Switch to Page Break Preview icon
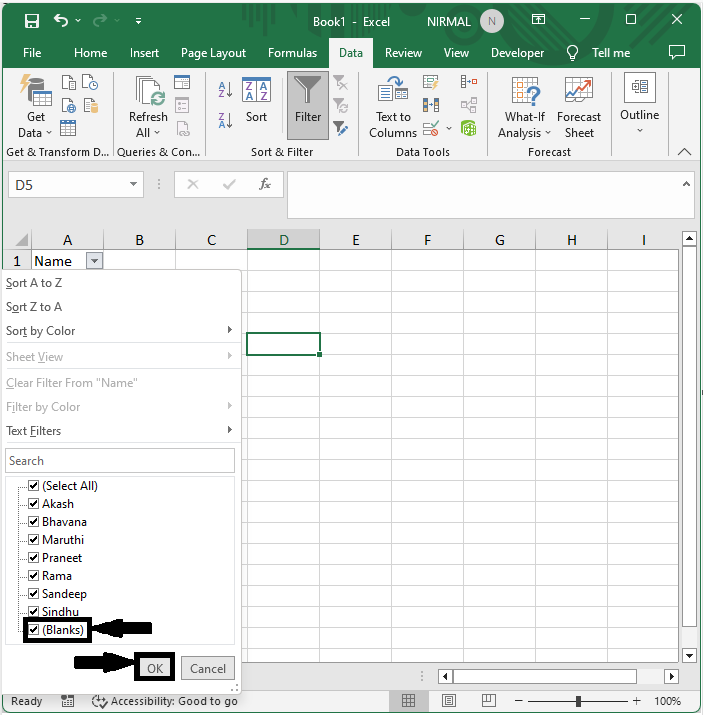 point(489,700)
